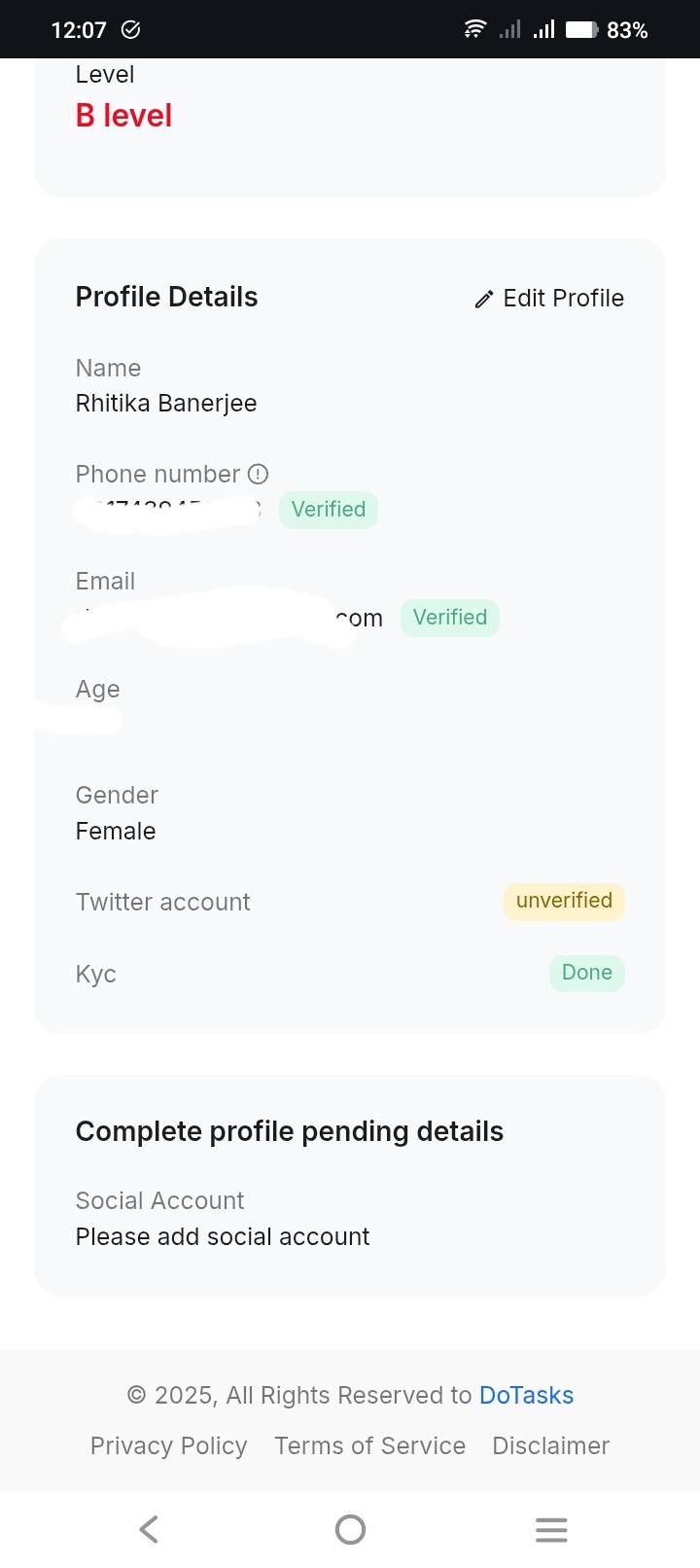The height and width of the screenshot is (1568, 700).
Task: Tap the Edit Profile pencil icon
Action: [484, 299]
